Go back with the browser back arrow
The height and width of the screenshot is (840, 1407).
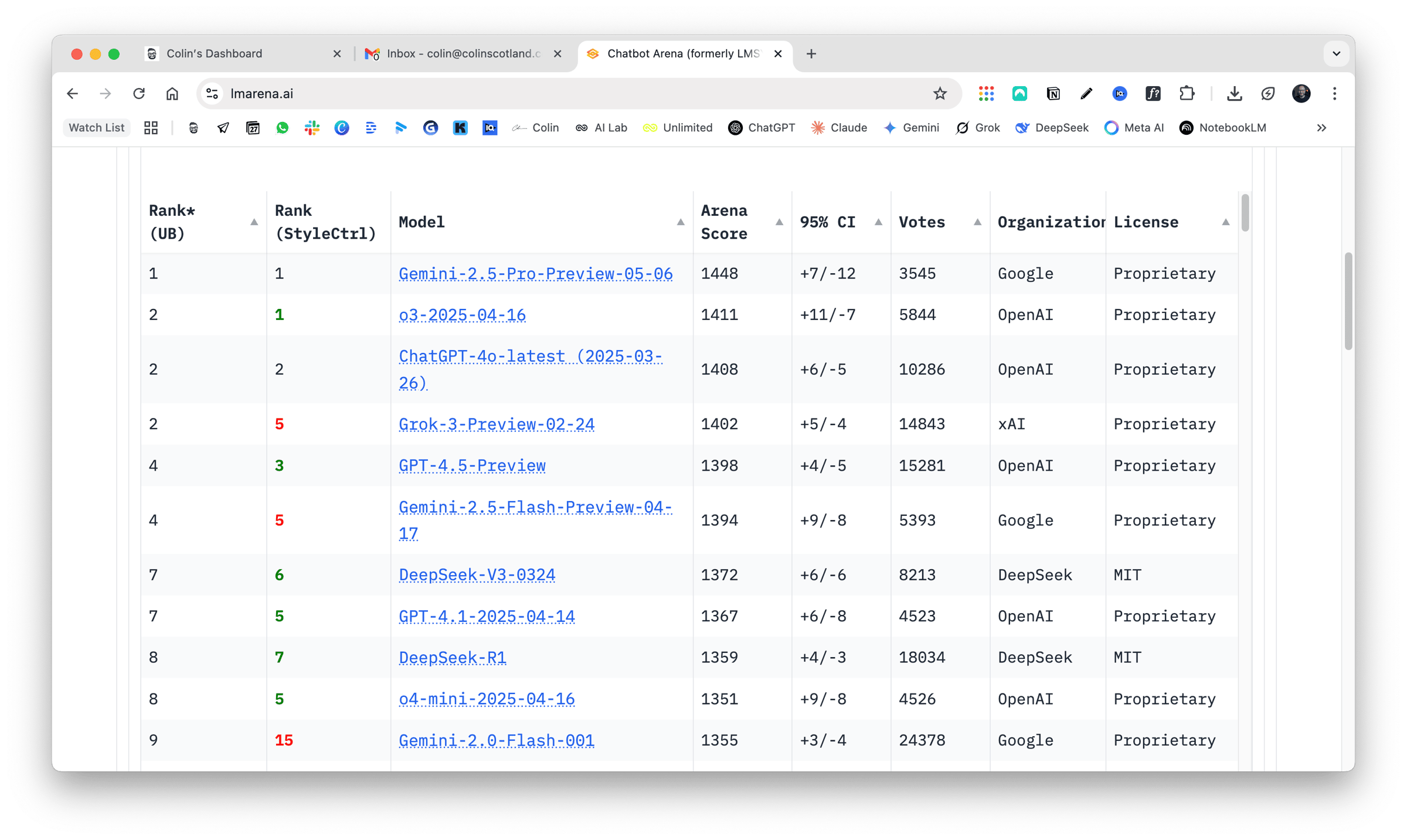point(72,94)
